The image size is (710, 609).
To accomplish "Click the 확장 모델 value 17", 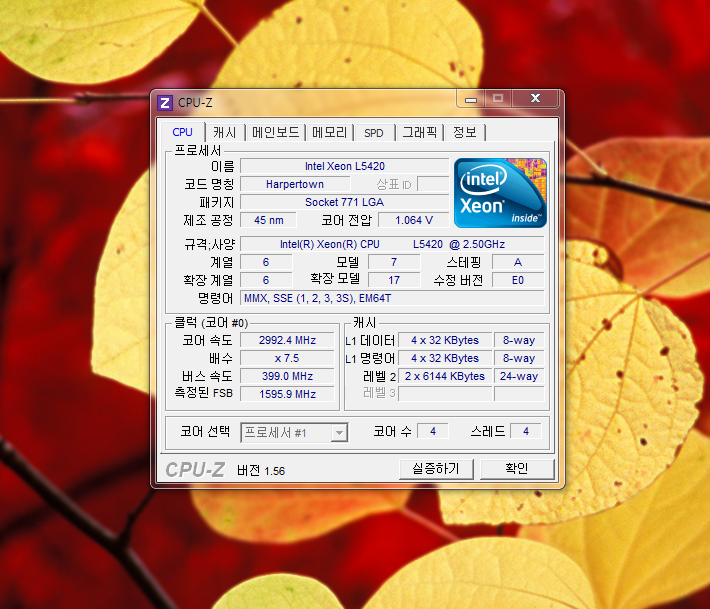I will 394,280.
